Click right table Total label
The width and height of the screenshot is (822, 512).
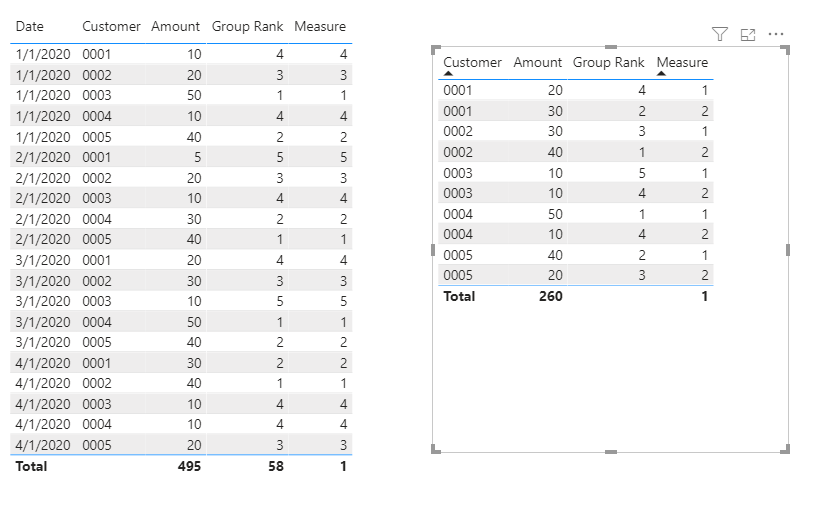point(459,296)
